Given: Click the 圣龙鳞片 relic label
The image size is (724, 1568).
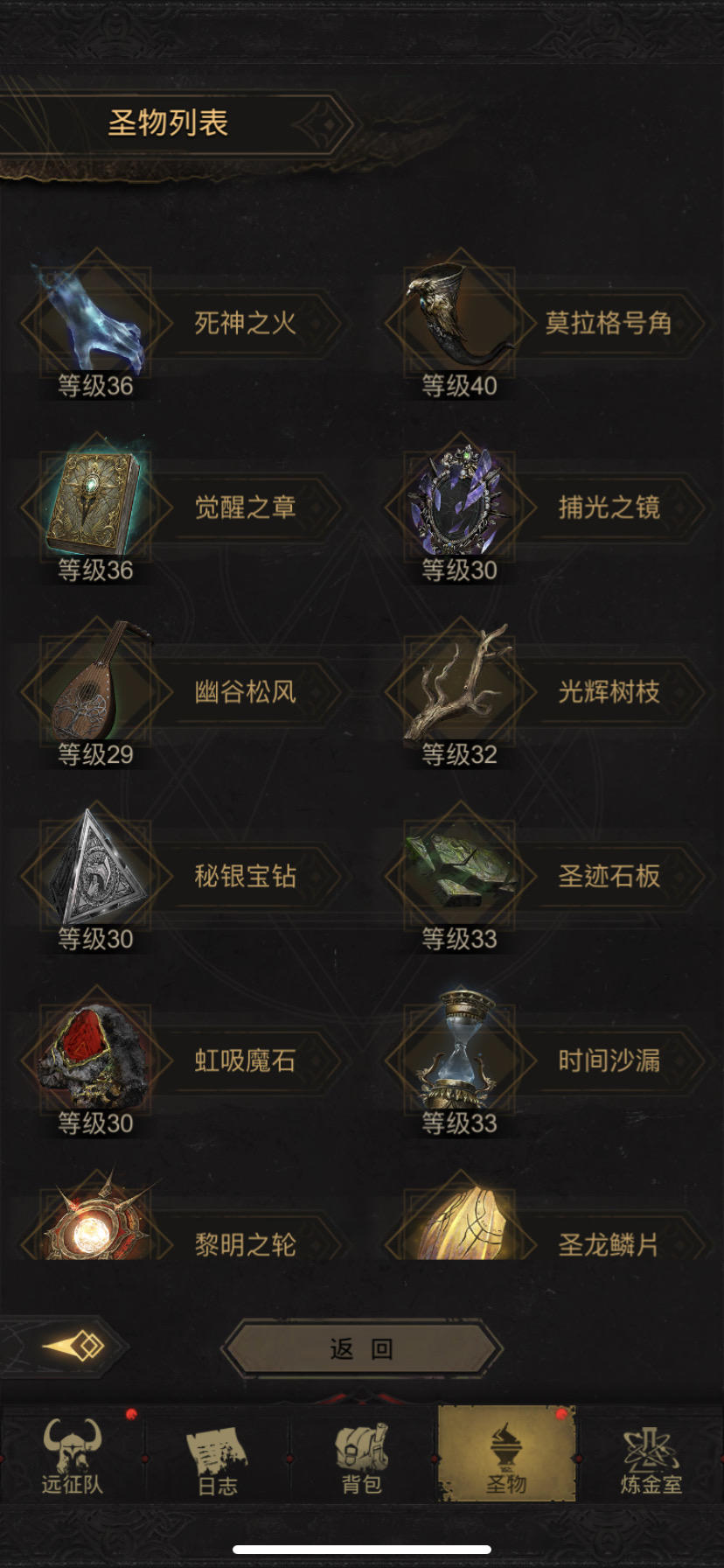Looking at the screenshot, I should [609, 1243].
